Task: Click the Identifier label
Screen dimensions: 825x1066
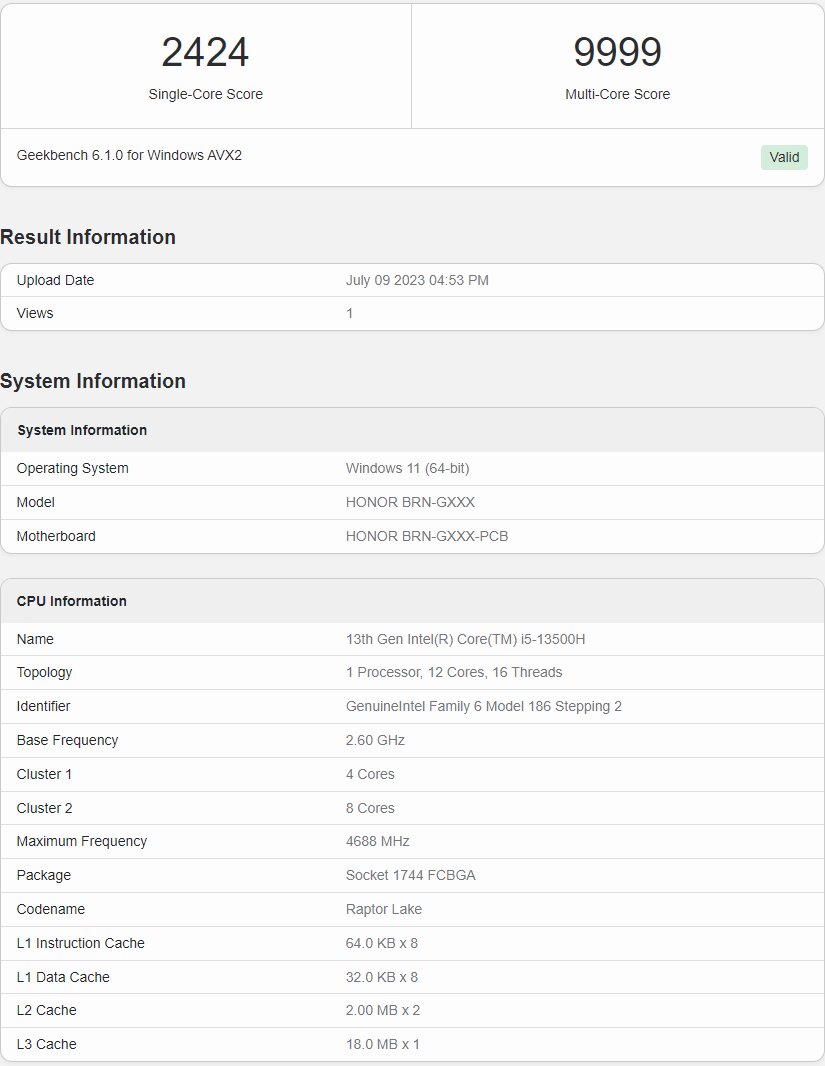Action: tap(43, 706)
